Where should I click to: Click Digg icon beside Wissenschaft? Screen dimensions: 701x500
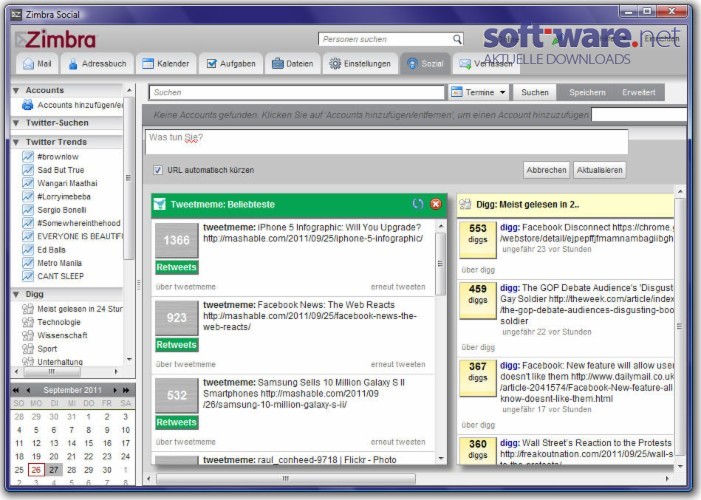point(28,335)
